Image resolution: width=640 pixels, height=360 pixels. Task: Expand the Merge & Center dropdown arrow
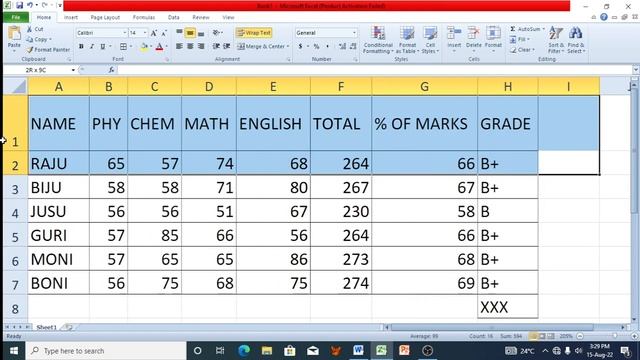pos(288,47)
